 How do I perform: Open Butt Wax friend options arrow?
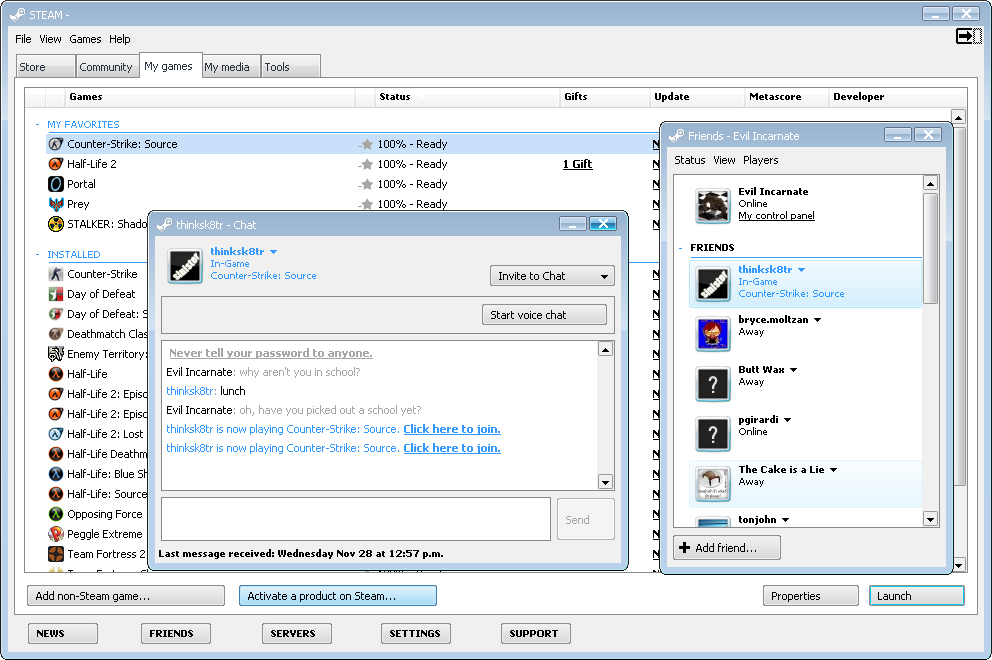[x=793, y=370]
